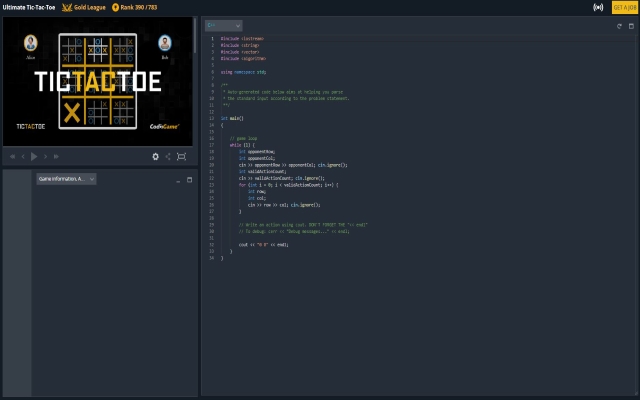Jump to the last replay frame
Viewport: 640px width, 400px height.
click(x=56, y=156)
